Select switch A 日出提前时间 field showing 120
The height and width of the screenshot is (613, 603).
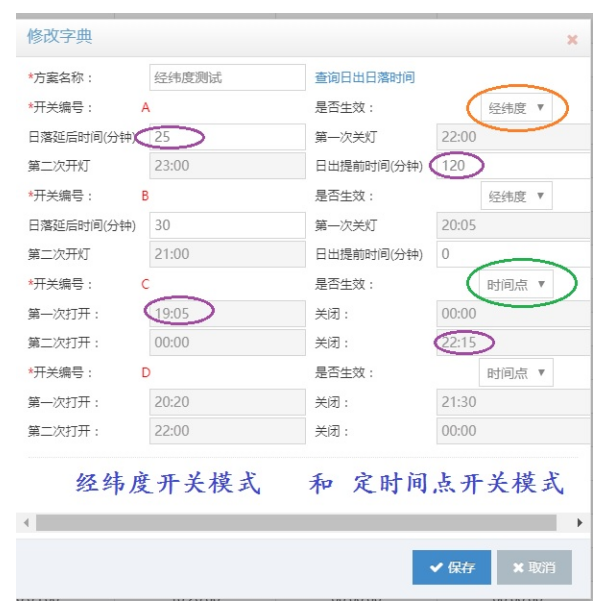click(510, 166)
